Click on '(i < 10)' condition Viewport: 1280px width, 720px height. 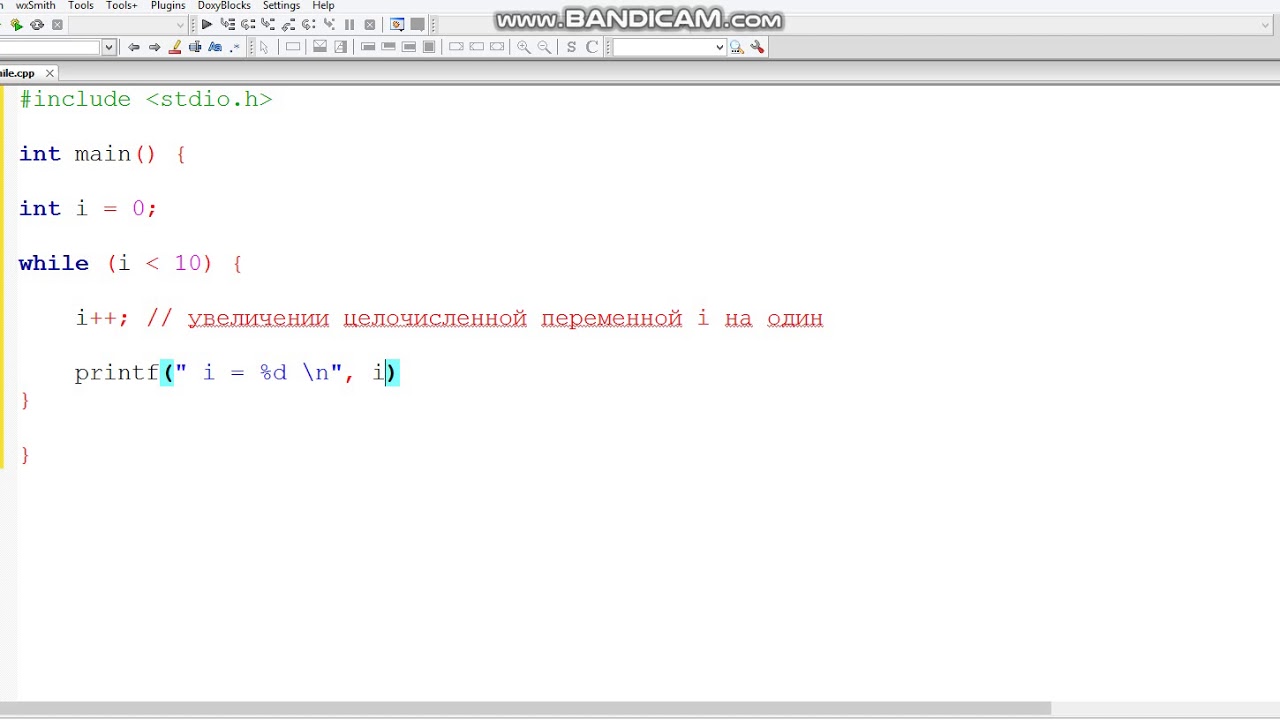(160, 263)
